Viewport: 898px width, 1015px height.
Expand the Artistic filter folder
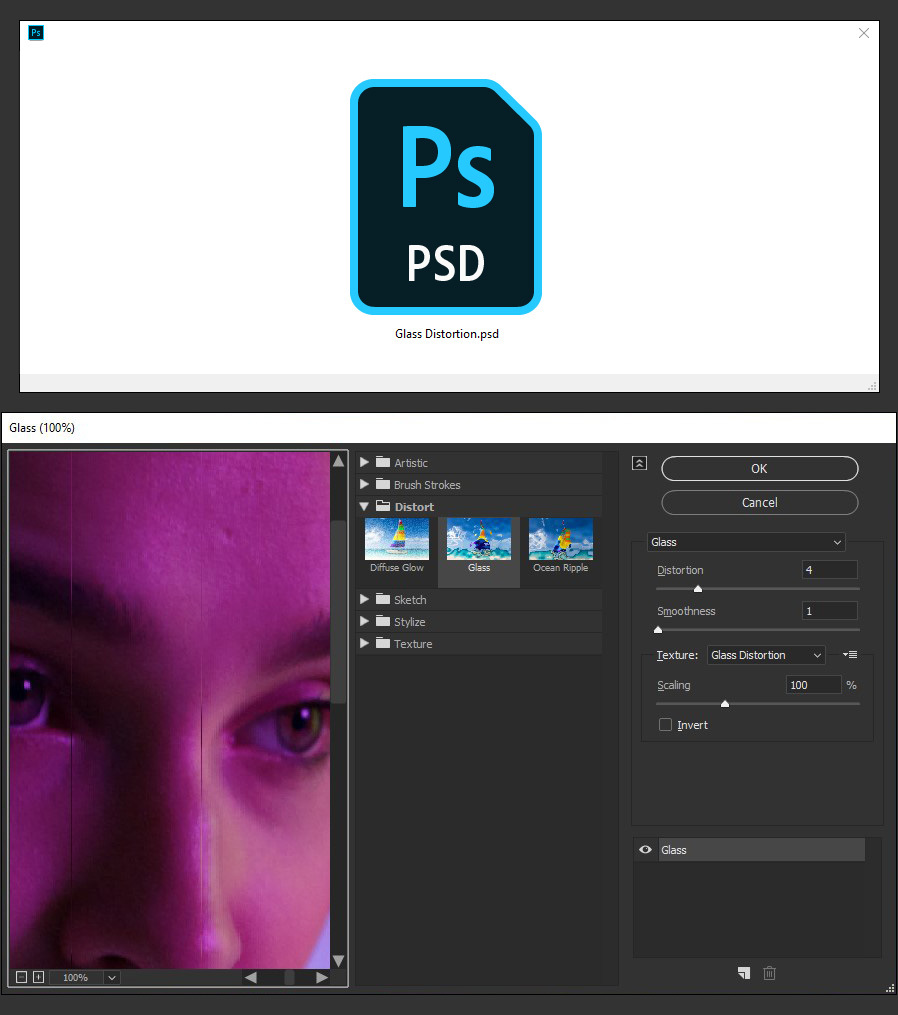tap(365, 462)
